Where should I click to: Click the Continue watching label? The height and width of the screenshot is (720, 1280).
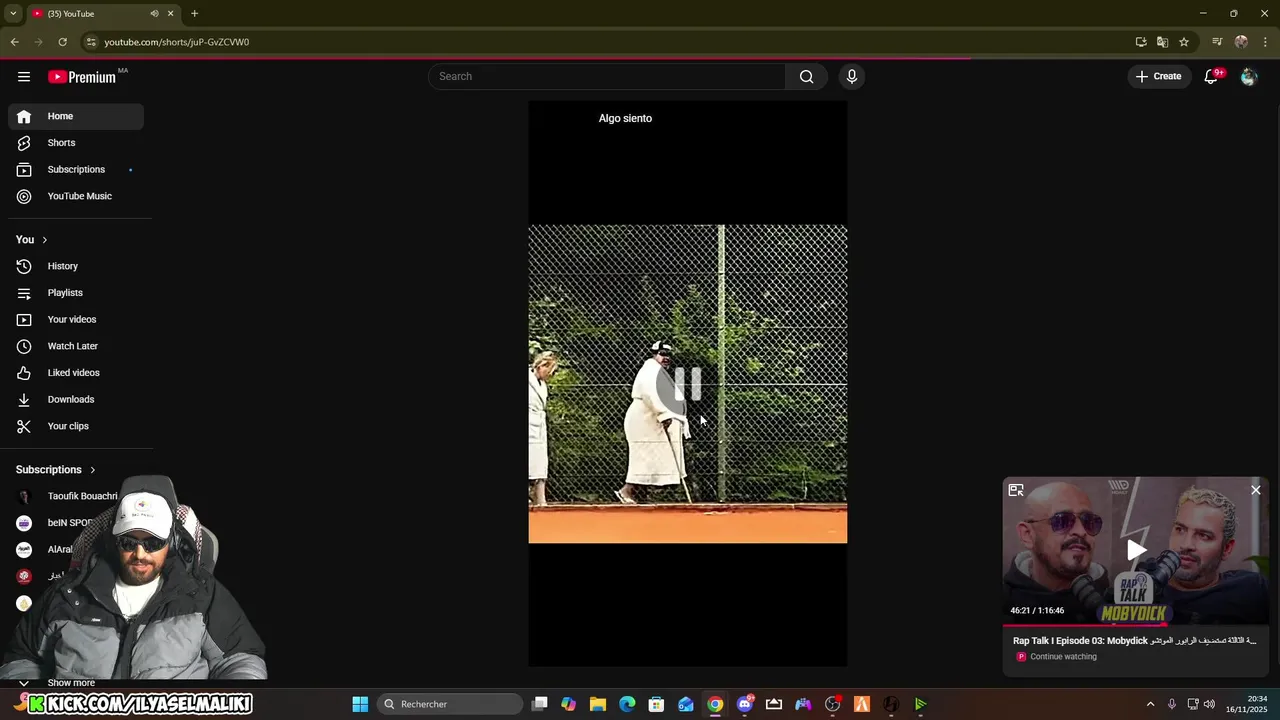(x=1063, y=657)
